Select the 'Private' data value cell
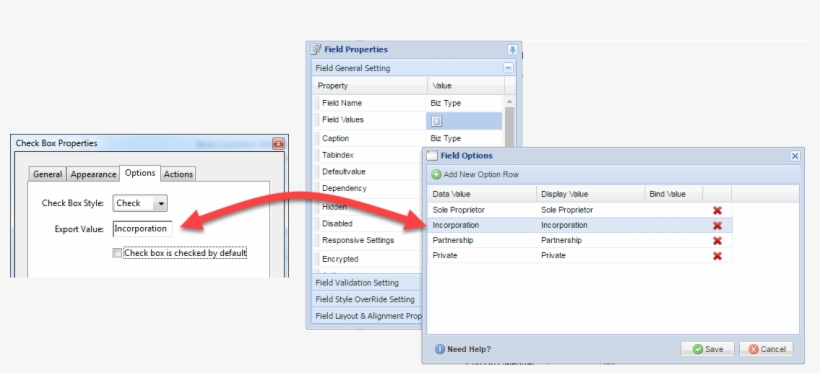The width and height of the screenshot is (820, 373). (x=482, y=256)
